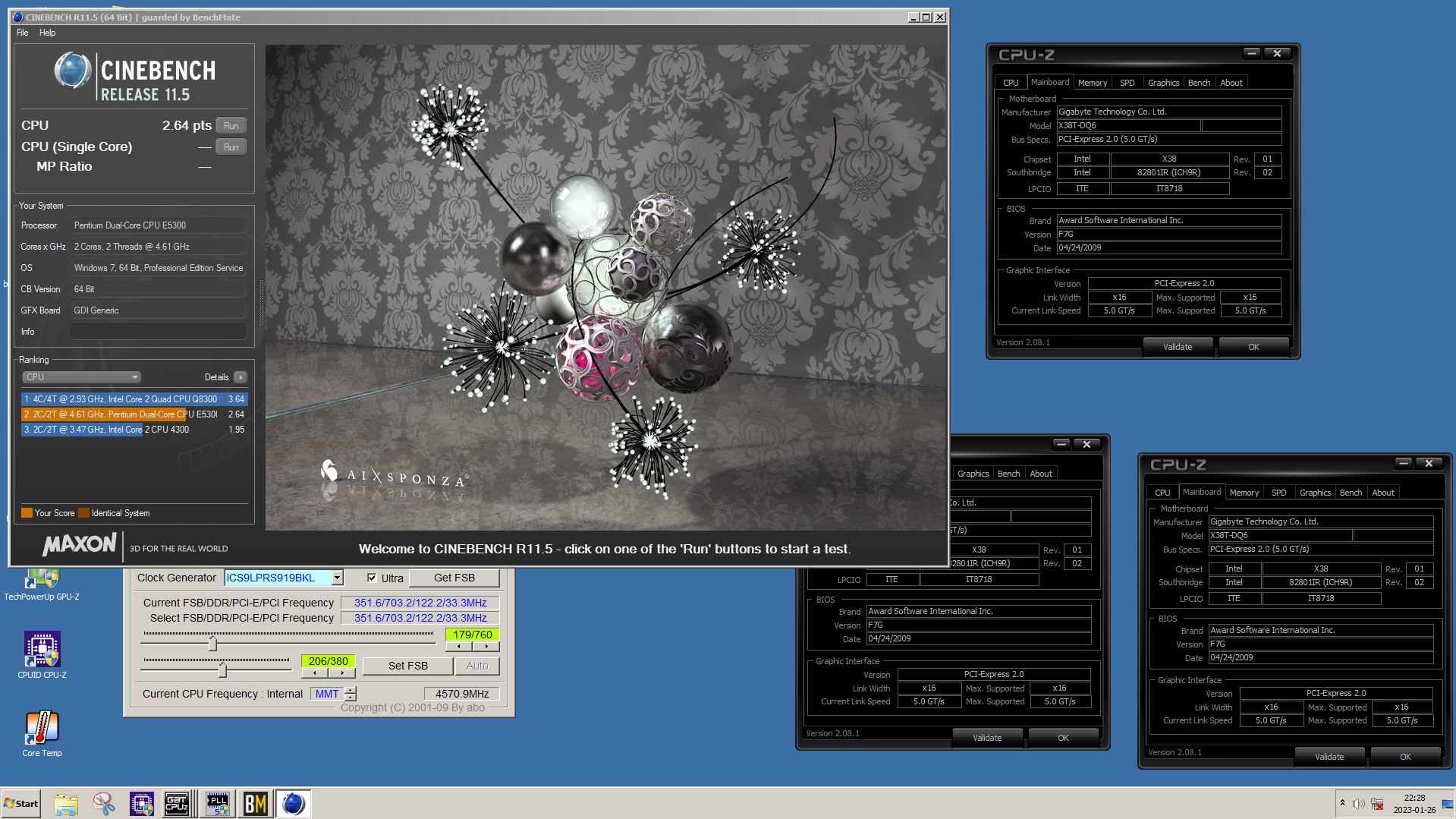Open About tab in partly covered CPU-Z window
1456x819 pixels.
(1041, 474)
